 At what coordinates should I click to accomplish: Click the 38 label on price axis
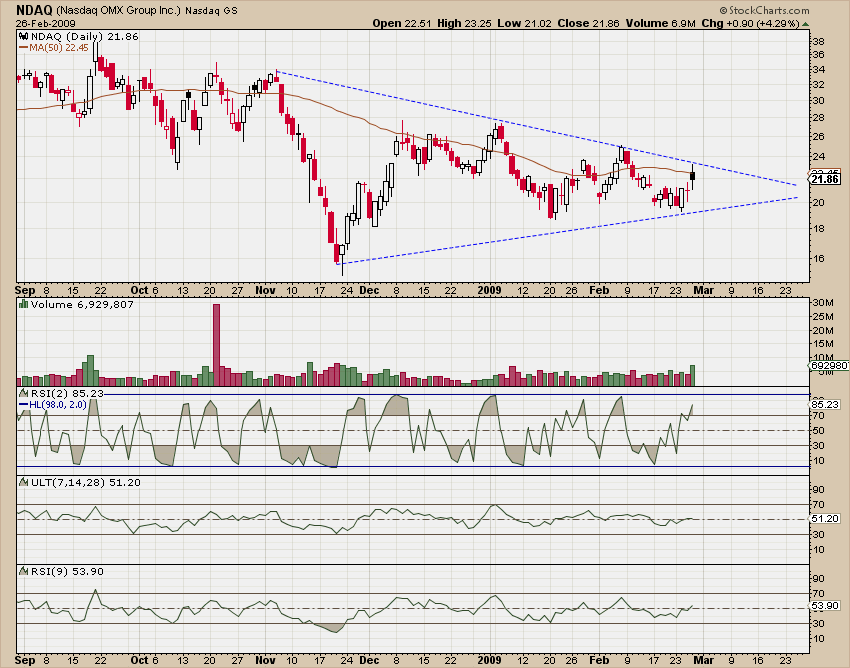click(819, 42)
